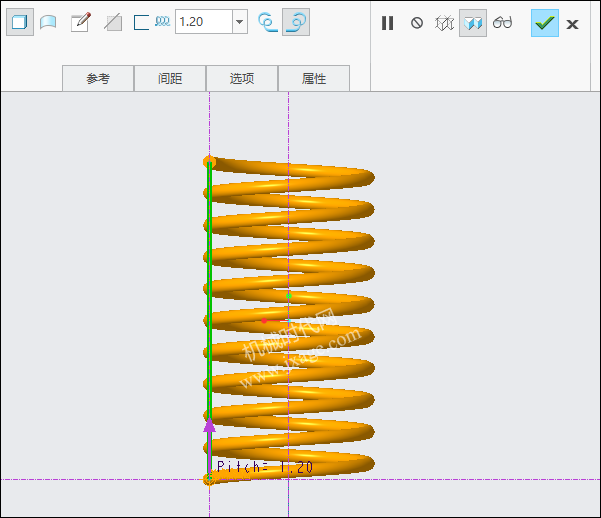Accept the feature with the green checkmark

click(545, 23)
